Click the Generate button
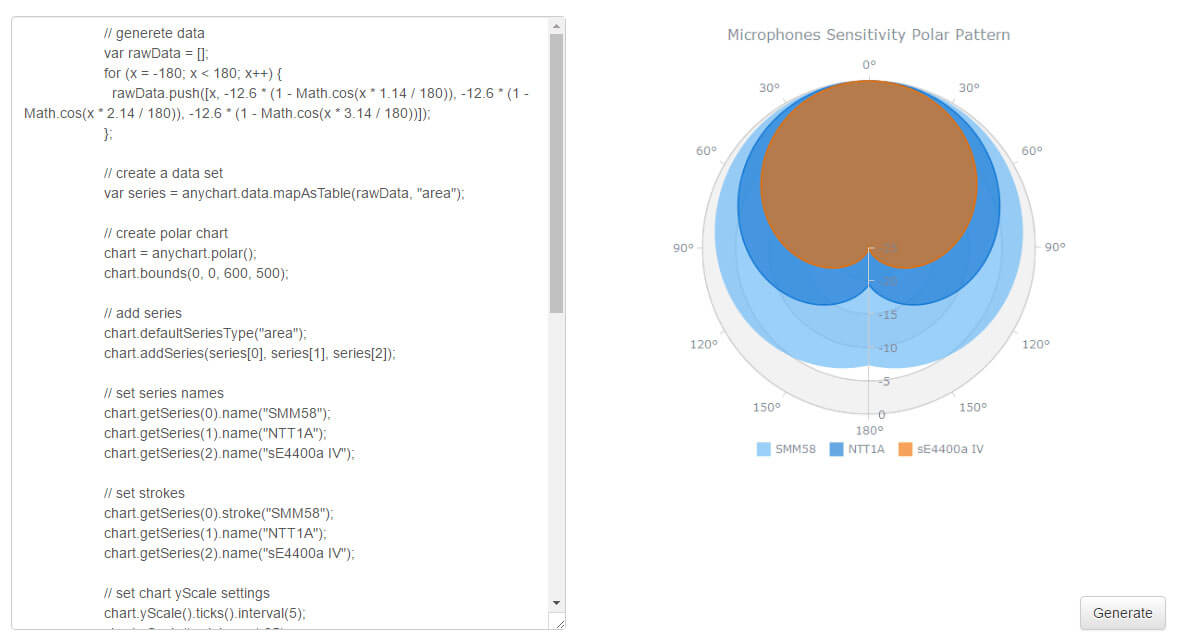This screenshot has height=642, width=1179. tap(1123, 613)
